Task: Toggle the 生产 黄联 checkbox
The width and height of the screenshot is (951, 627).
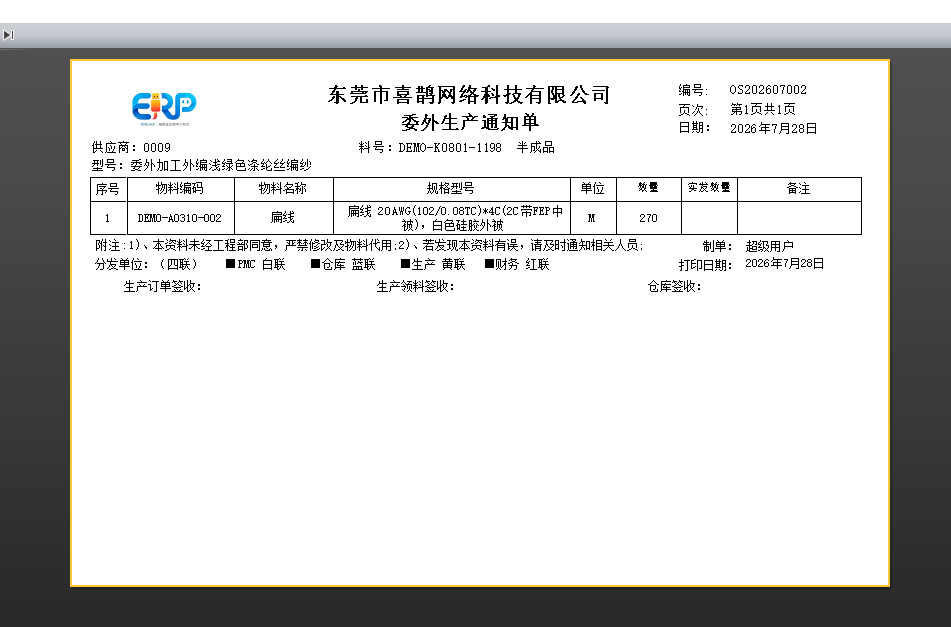Action: (x=406, y=264)
